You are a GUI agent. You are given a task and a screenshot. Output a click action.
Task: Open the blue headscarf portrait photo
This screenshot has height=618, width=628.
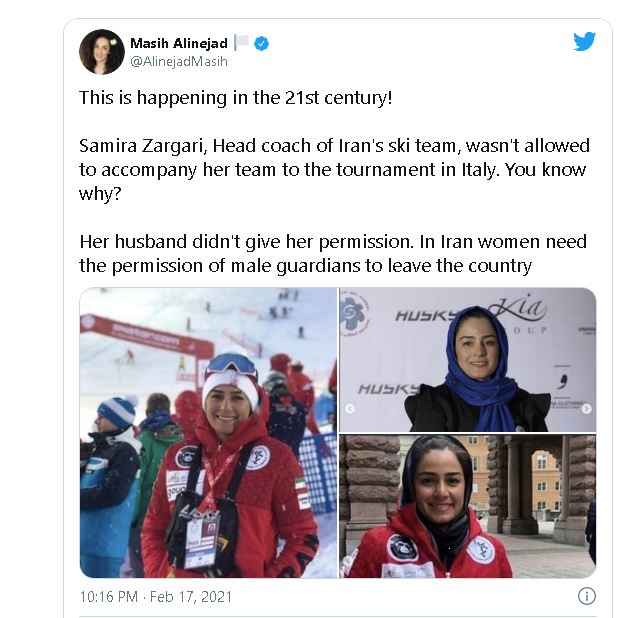click(x=468, y=360)
